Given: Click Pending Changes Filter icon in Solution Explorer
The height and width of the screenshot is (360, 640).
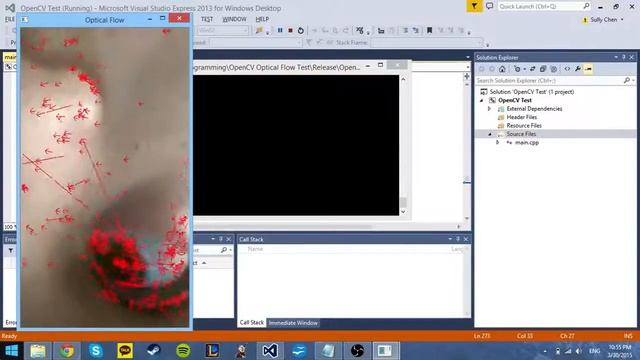Looking at the screenshot, I should click(518, 69).
